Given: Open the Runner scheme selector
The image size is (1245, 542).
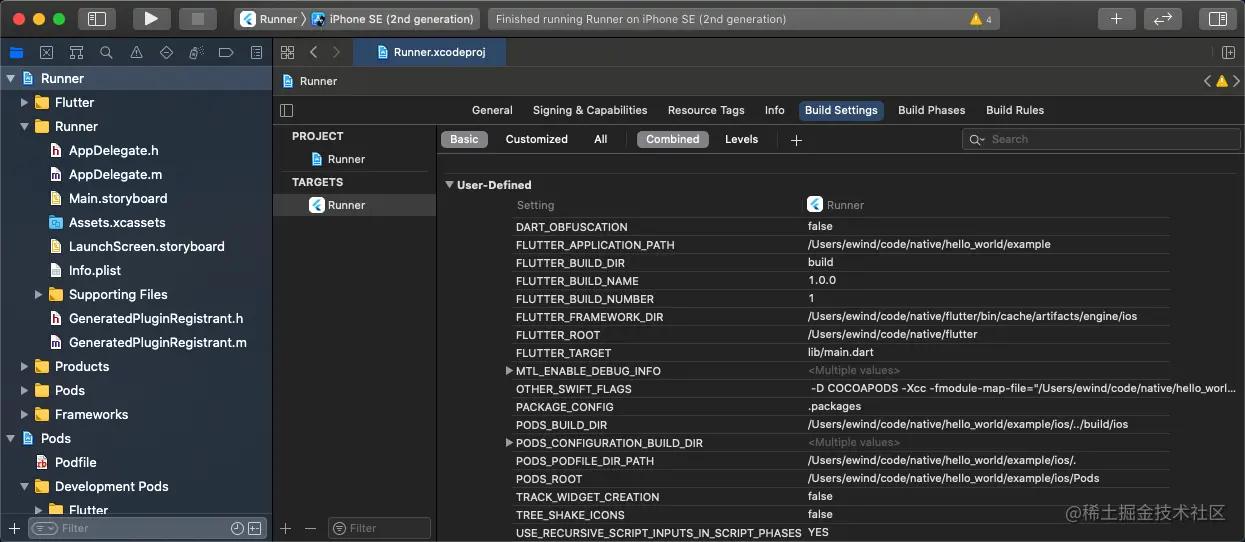Looking at the screenshot, I should 268,19.
